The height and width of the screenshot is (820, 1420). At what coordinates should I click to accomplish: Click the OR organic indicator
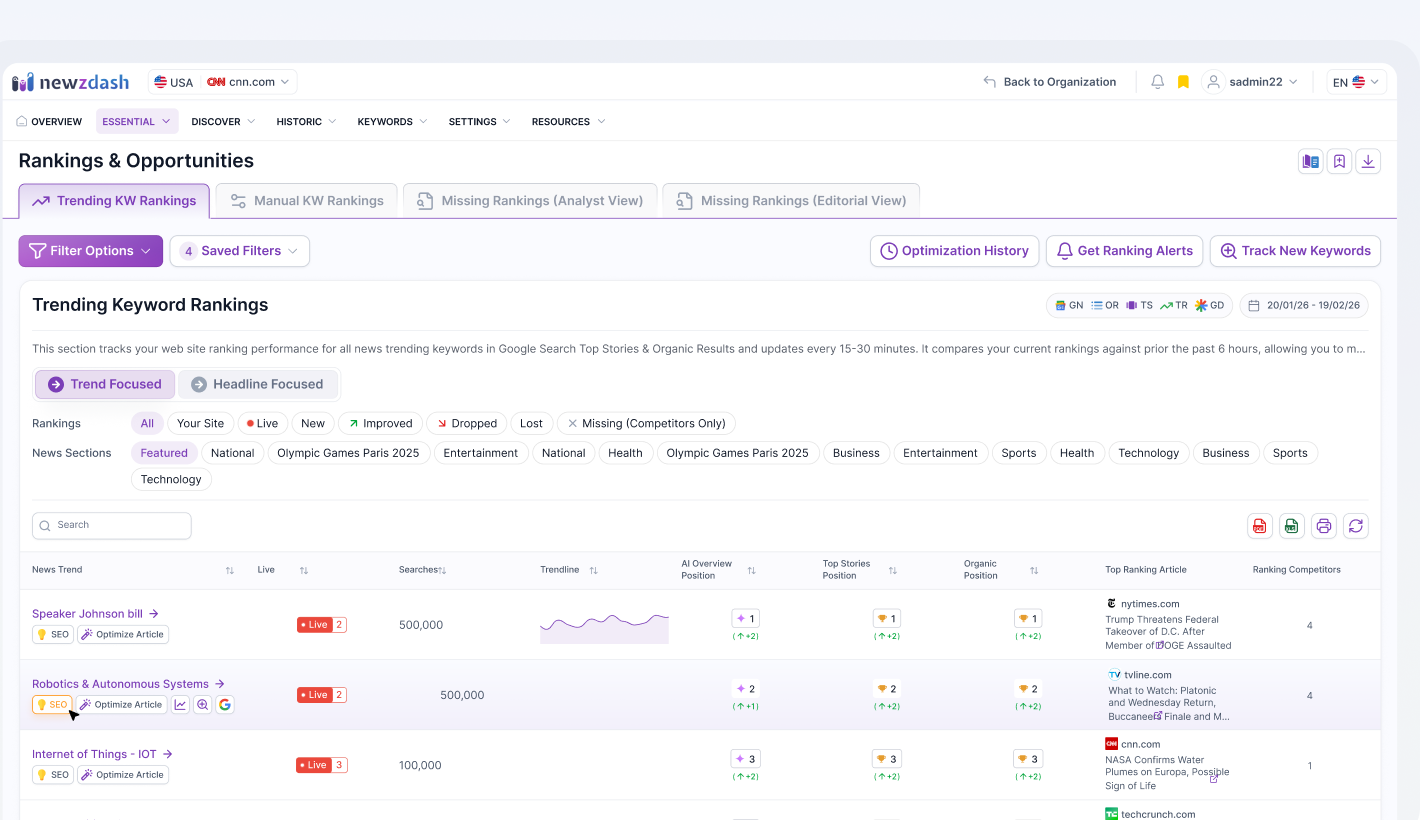coord(1105,305)
